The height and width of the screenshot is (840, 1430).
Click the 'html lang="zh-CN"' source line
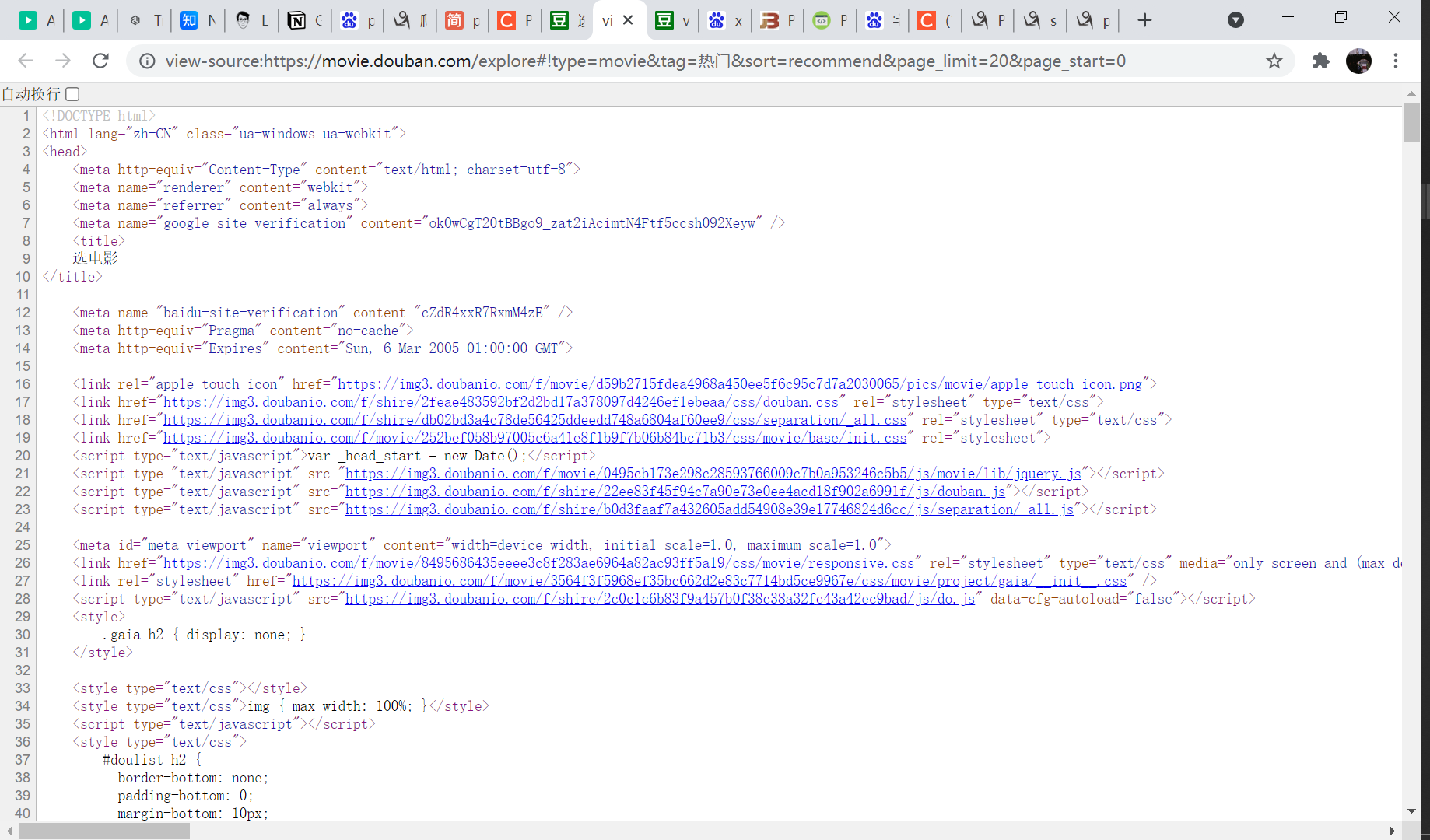[x=224, y=134]
